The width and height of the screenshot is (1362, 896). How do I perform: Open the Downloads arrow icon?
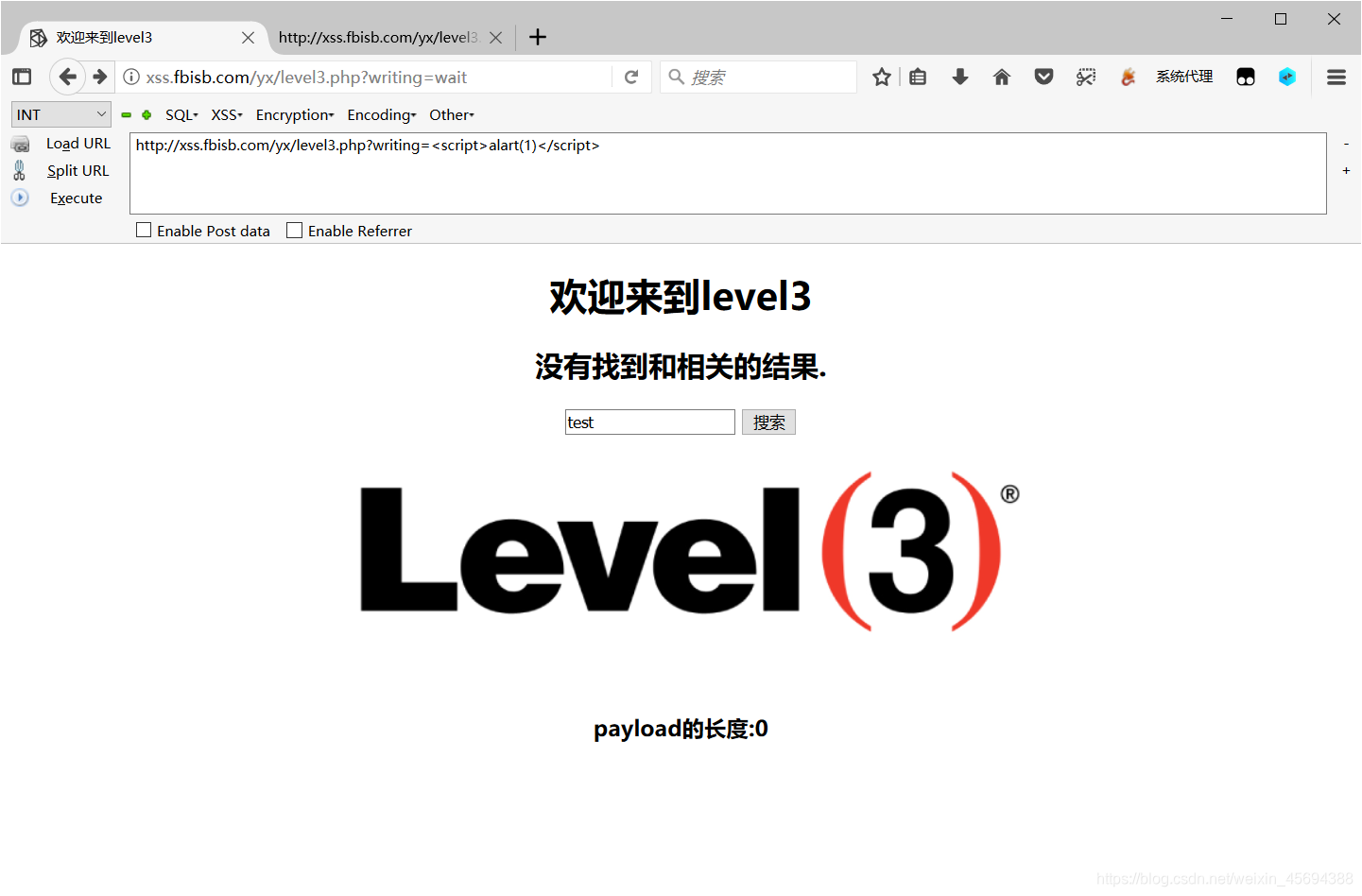[x=959, y=77]
